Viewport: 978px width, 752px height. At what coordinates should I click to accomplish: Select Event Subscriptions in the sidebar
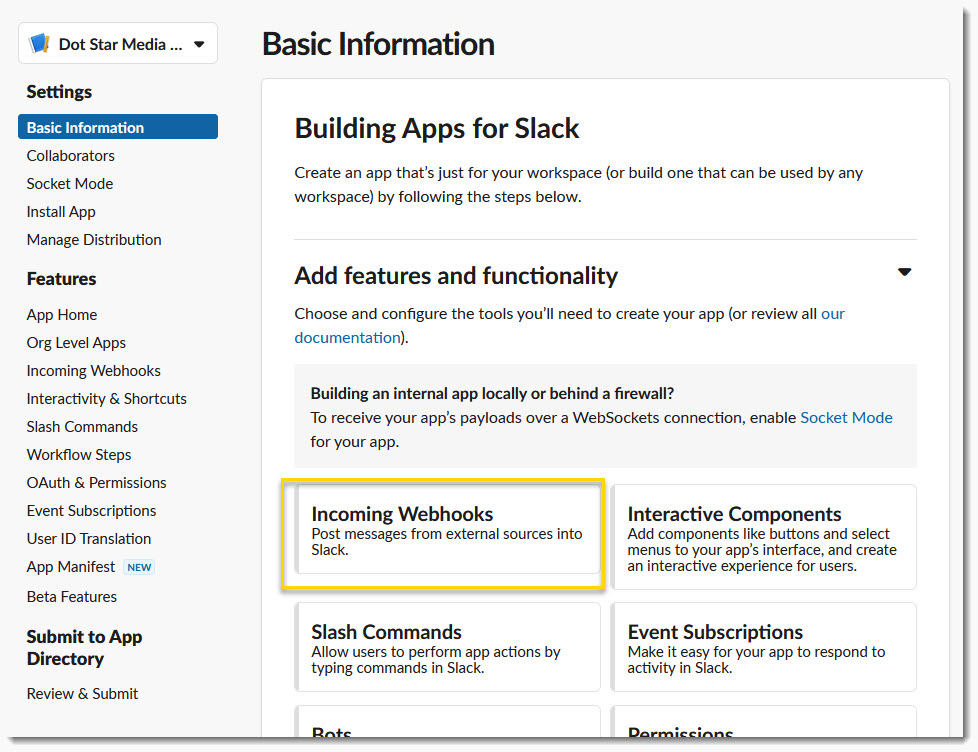point(92,511)
